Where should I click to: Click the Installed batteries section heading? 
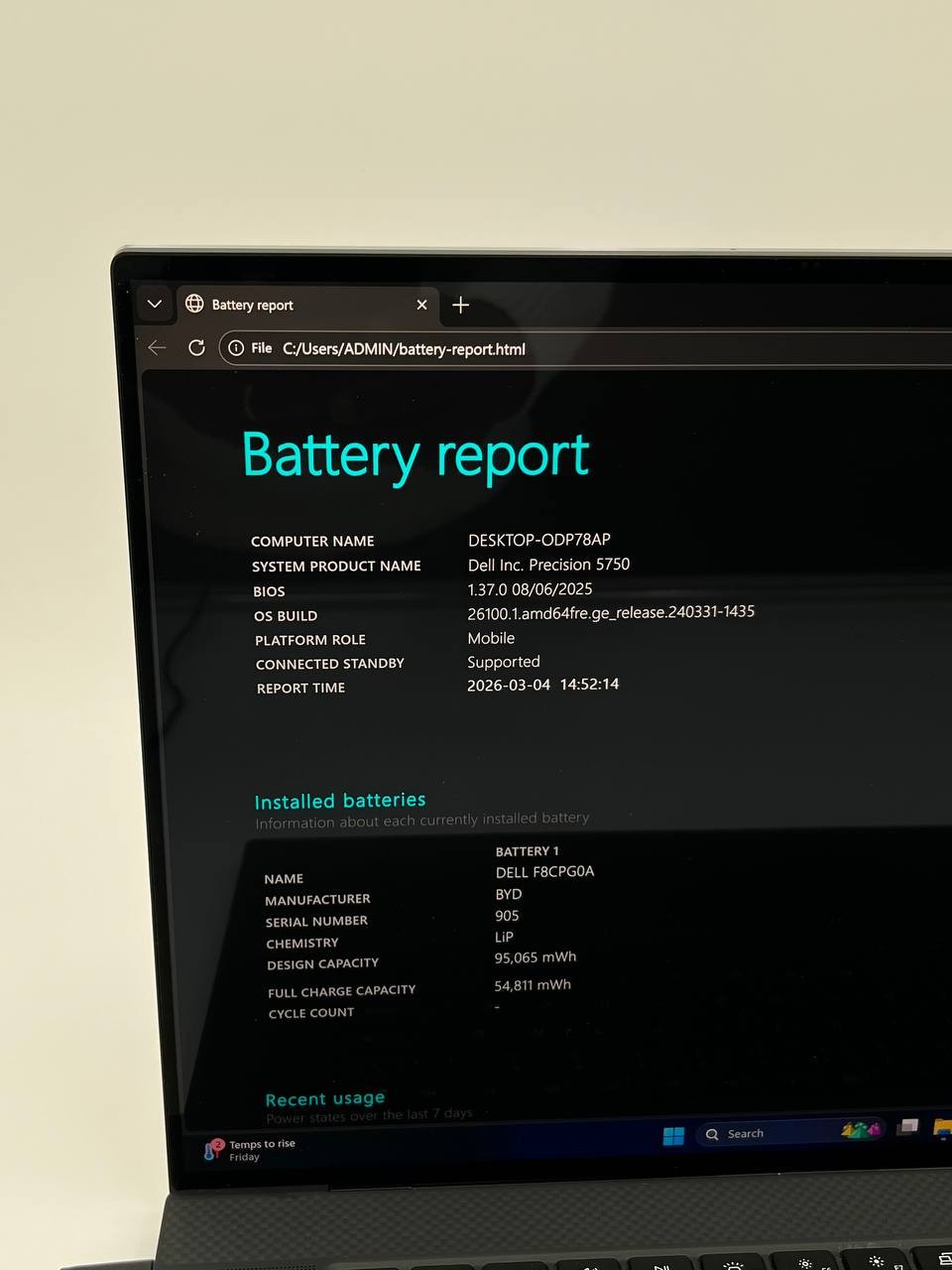(x=340, y=801)
